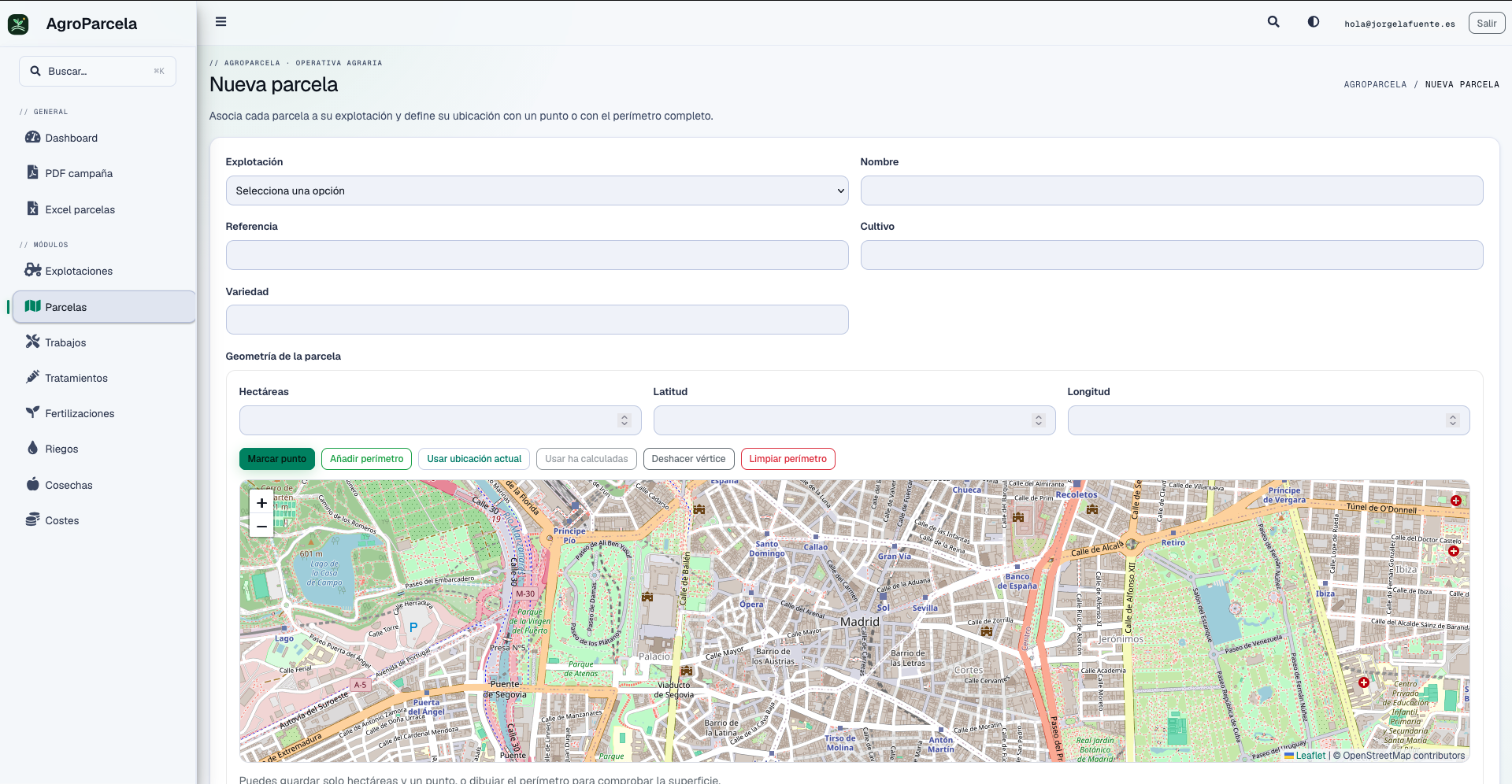Viewport: 1512px width, 784px height.
Task: Open search via magnifier icon in header
Action: [1273, 22]
